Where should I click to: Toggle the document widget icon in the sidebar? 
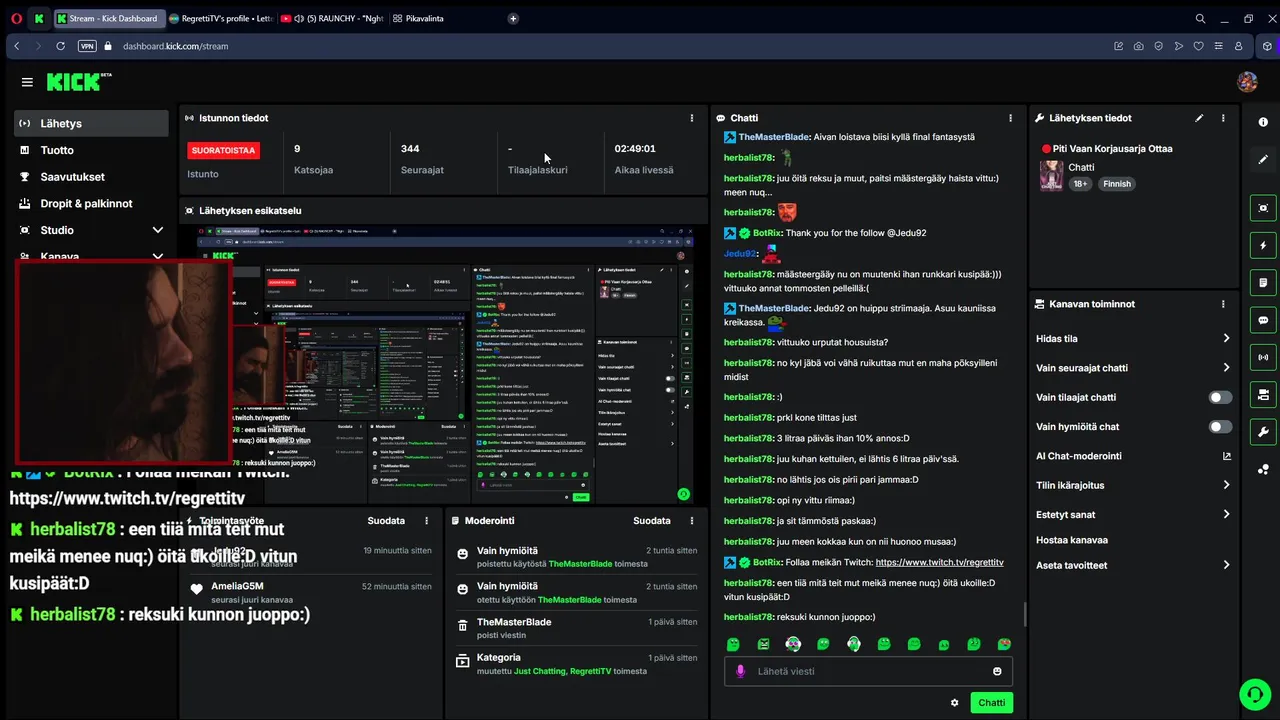[x=1263, y=283]
